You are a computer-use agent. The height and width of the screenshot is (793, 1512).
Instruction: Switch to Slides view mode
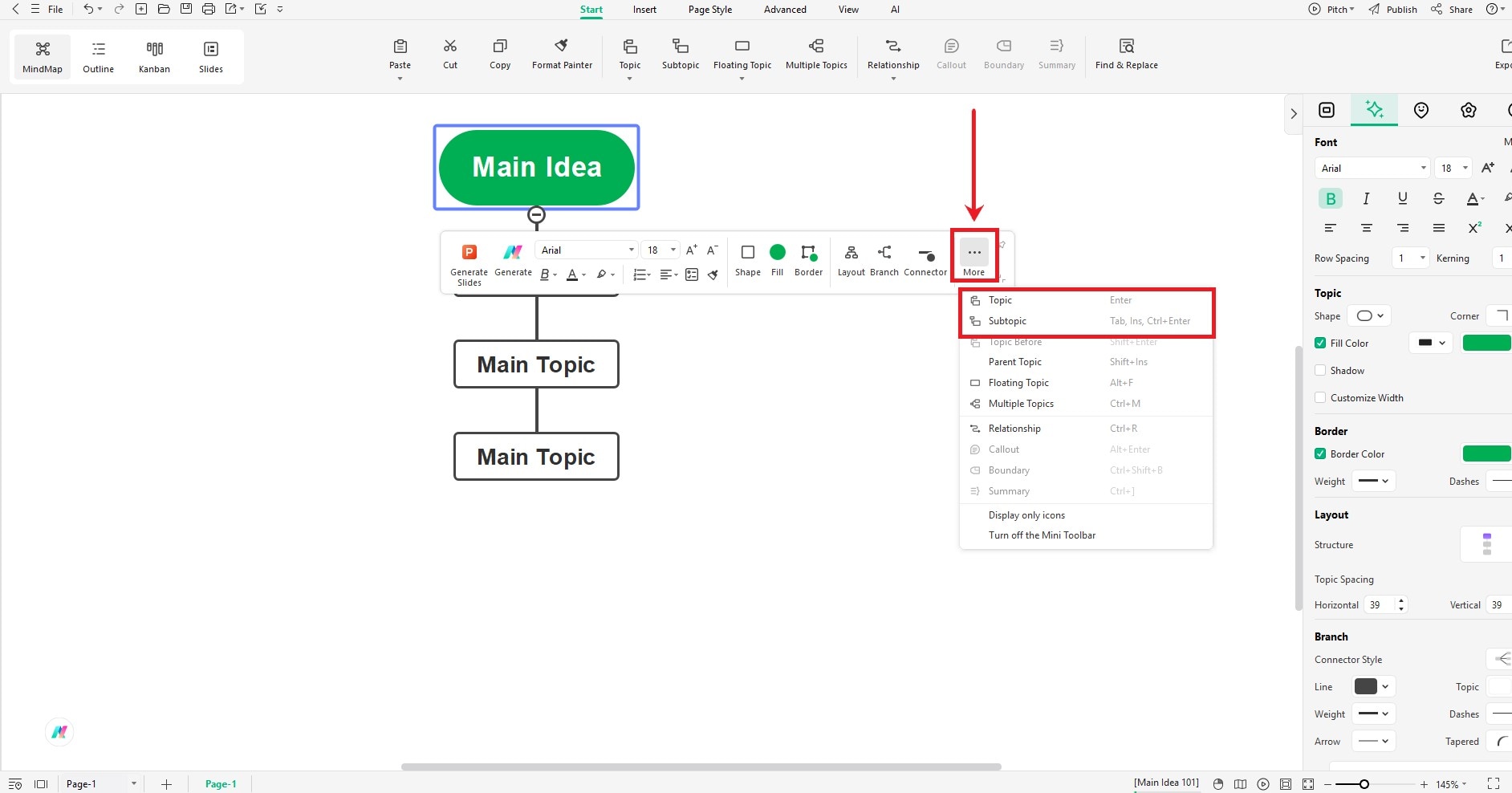pos(211,56)
